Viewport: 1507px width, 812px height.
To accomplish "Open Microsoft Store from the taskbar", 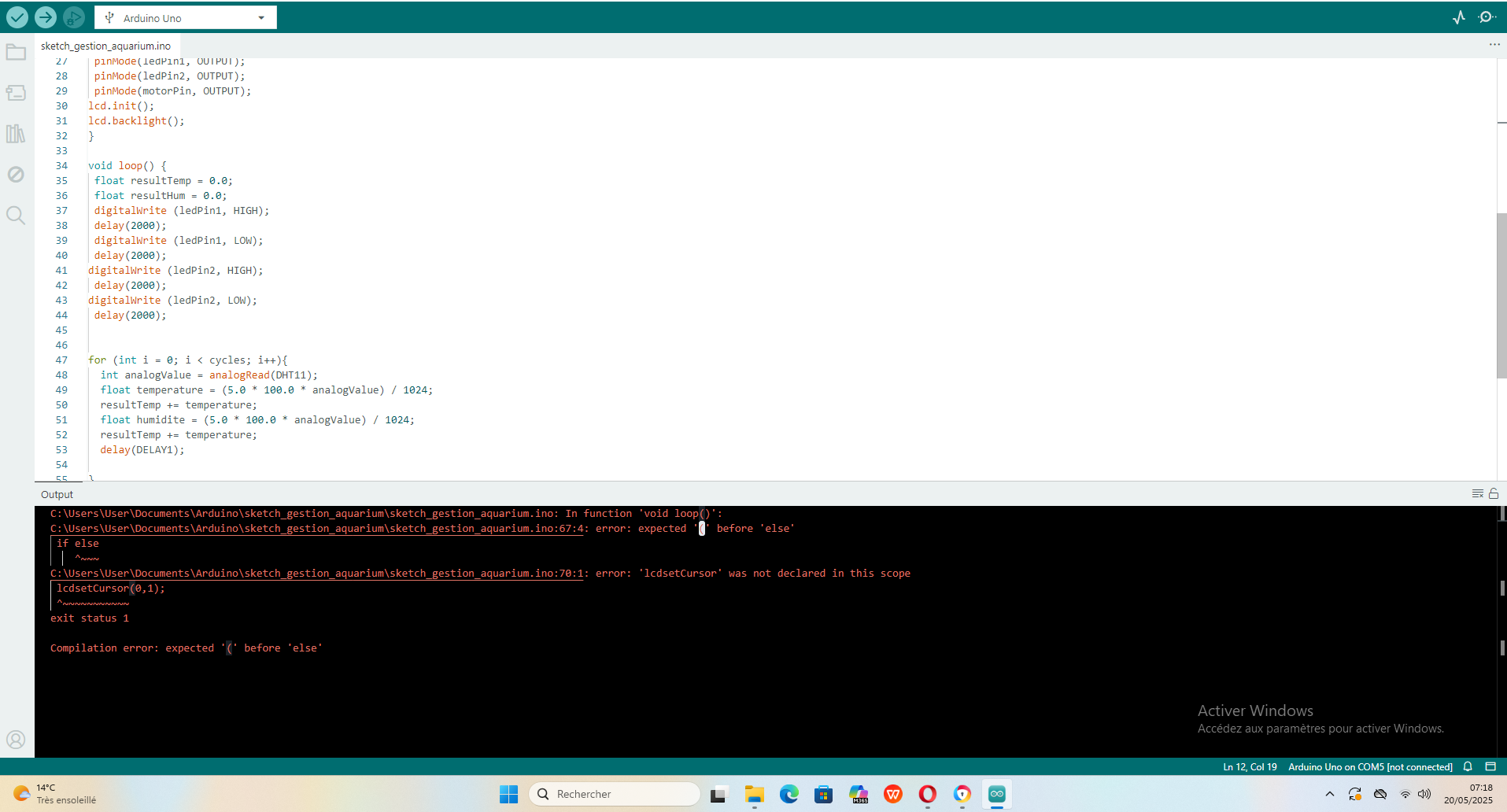I will coord(824,794).
